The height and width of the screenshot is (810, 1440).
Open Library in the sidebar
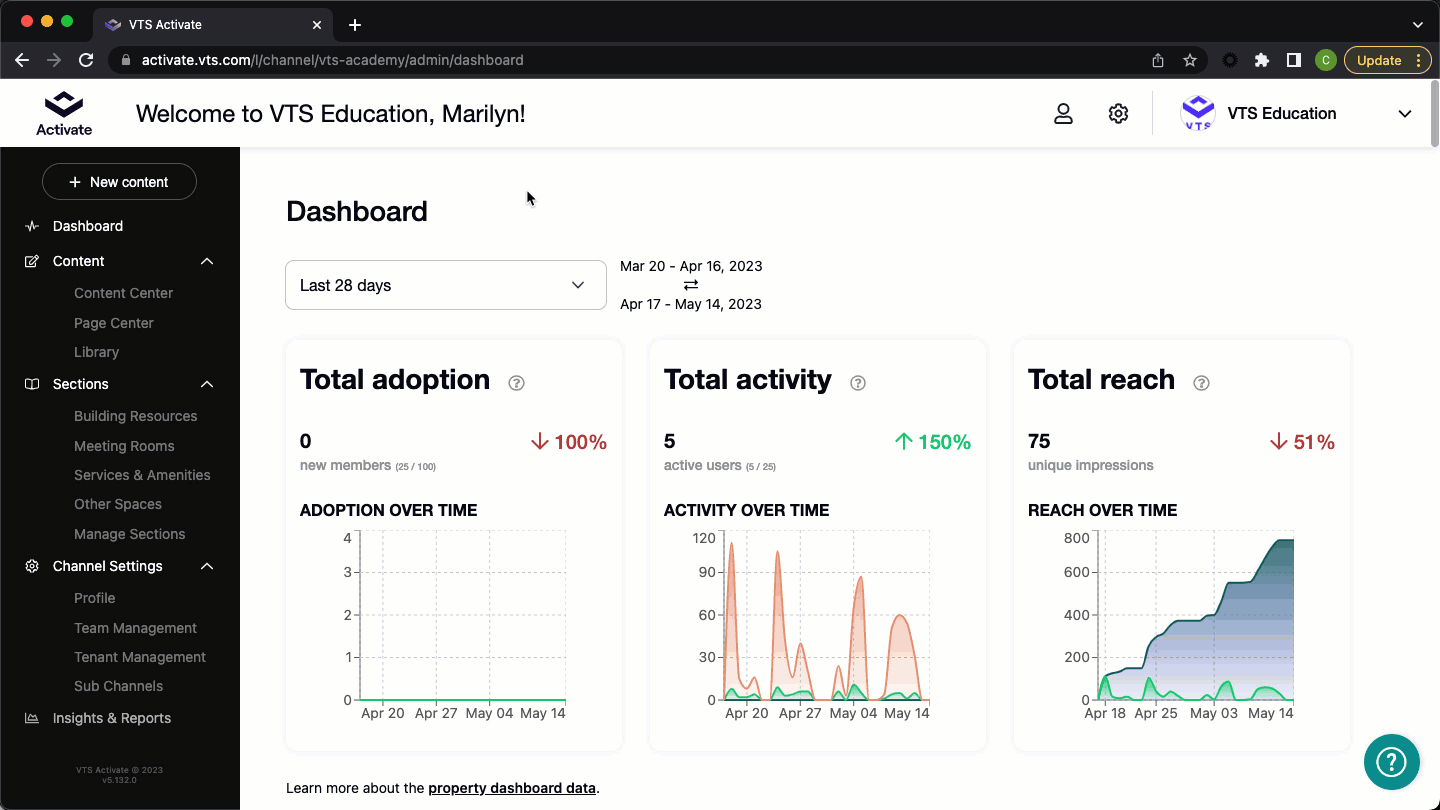(96, 352)
